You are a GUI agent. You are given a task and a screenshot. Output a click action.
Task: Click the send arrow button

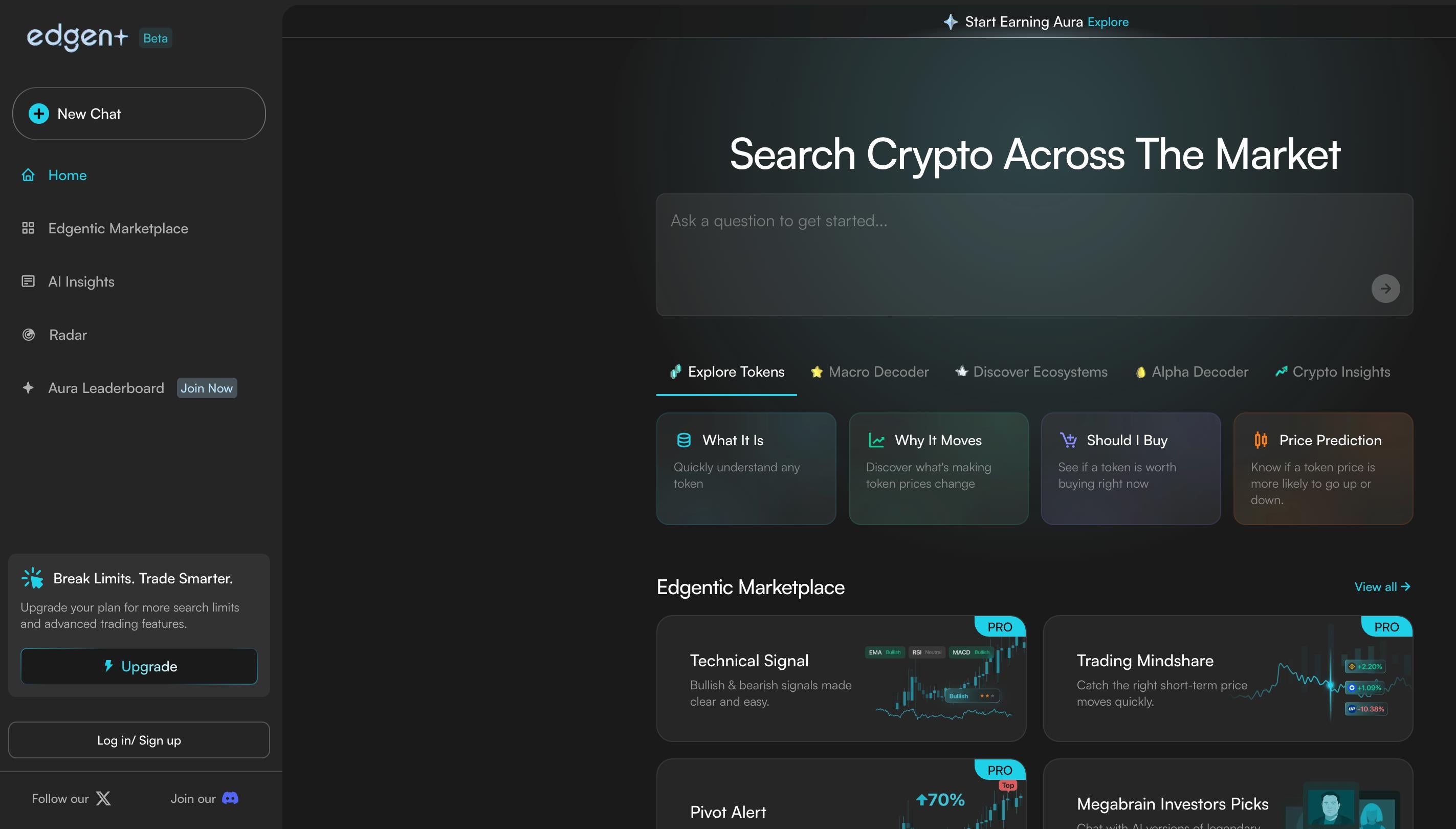pyautogui.click(x=1385, y=289)
